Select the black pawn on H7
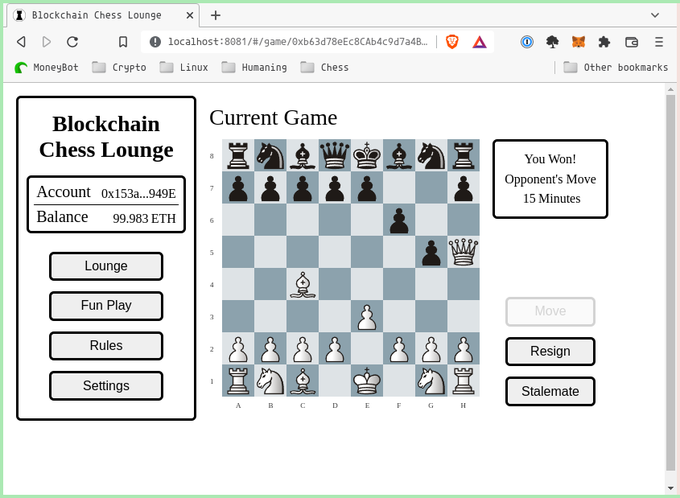 (x=464, y=188)
